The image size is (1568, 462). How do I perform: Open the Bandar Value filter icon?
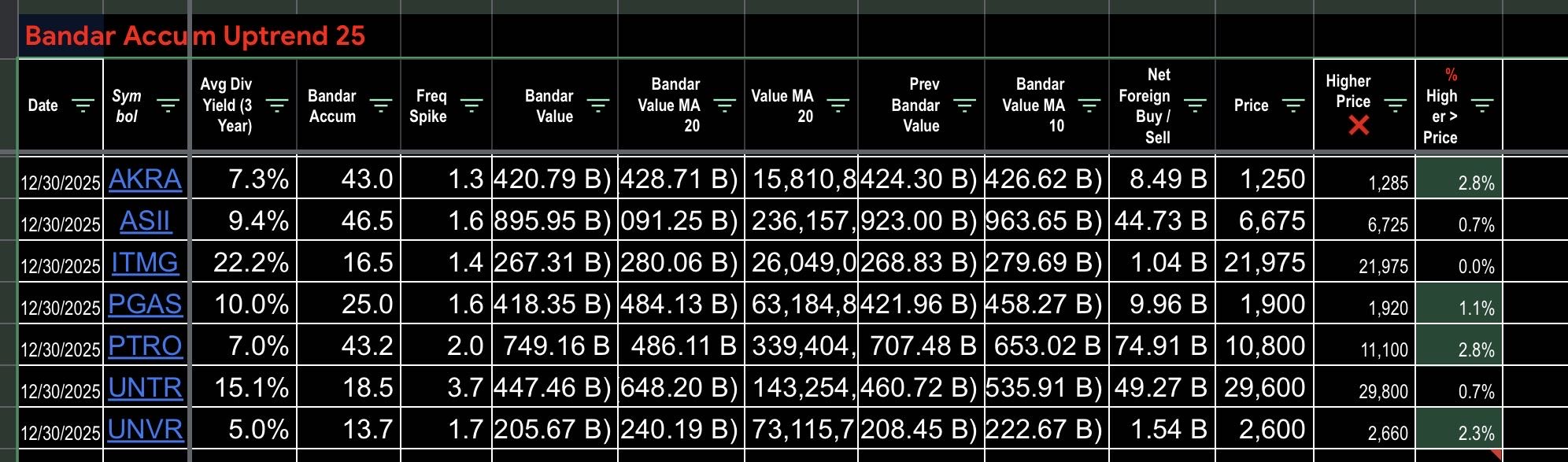click(598, 105)
